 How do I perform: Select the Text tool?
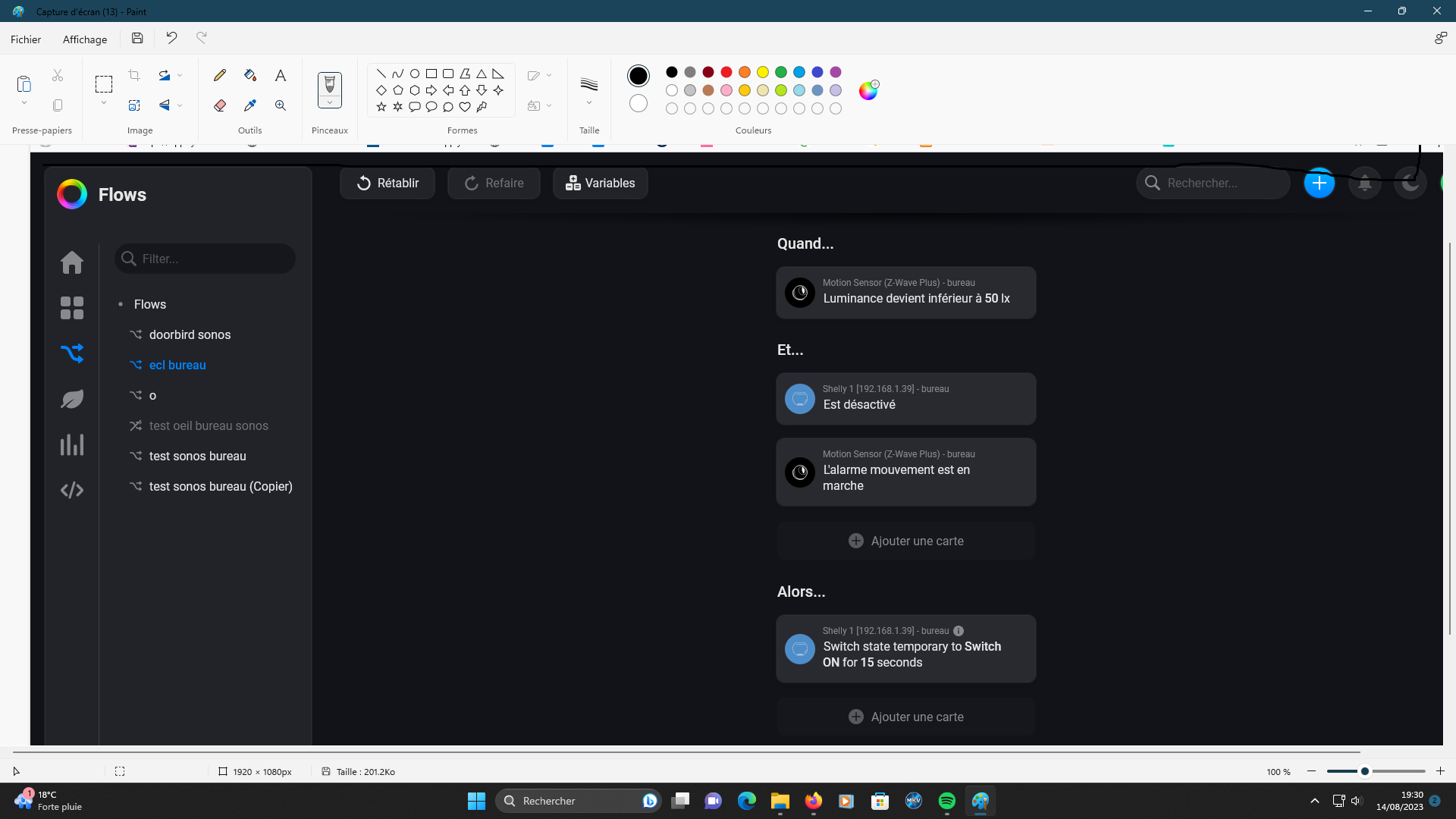coord(281,75)
